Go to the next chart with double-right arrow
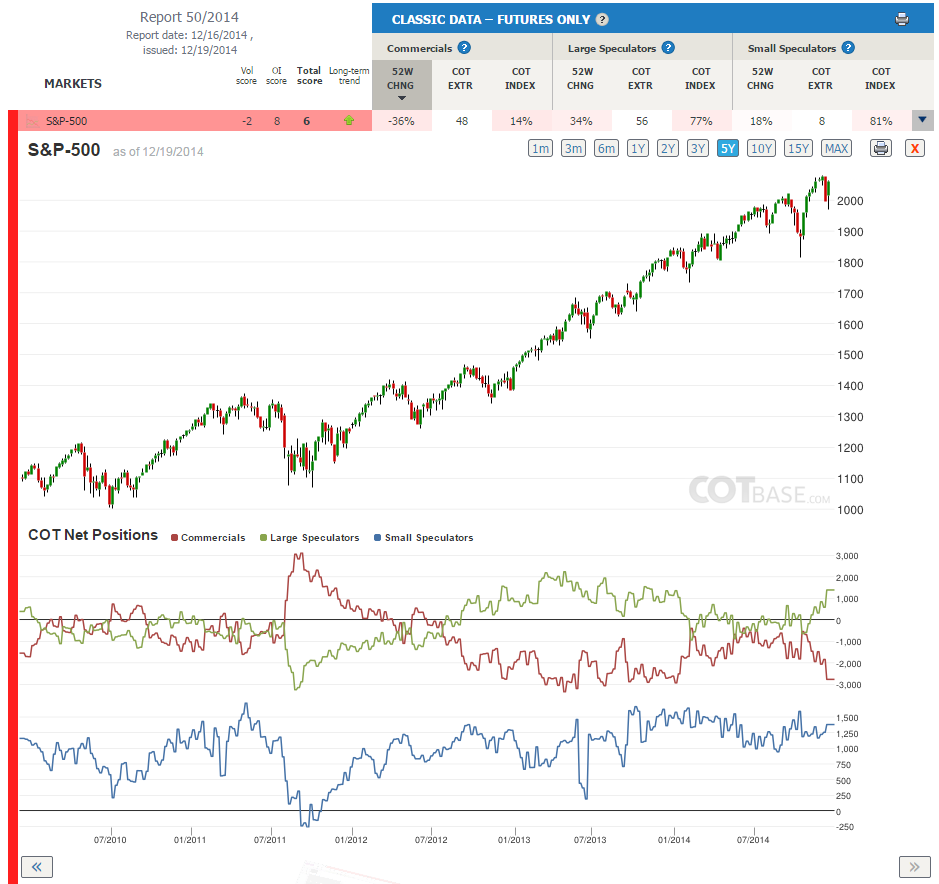939x884 pixels. [x=914, y=867]
